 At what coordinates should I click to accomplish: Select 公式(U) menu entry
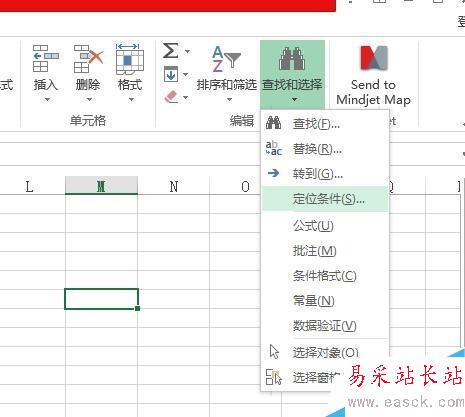coord(325,226)
